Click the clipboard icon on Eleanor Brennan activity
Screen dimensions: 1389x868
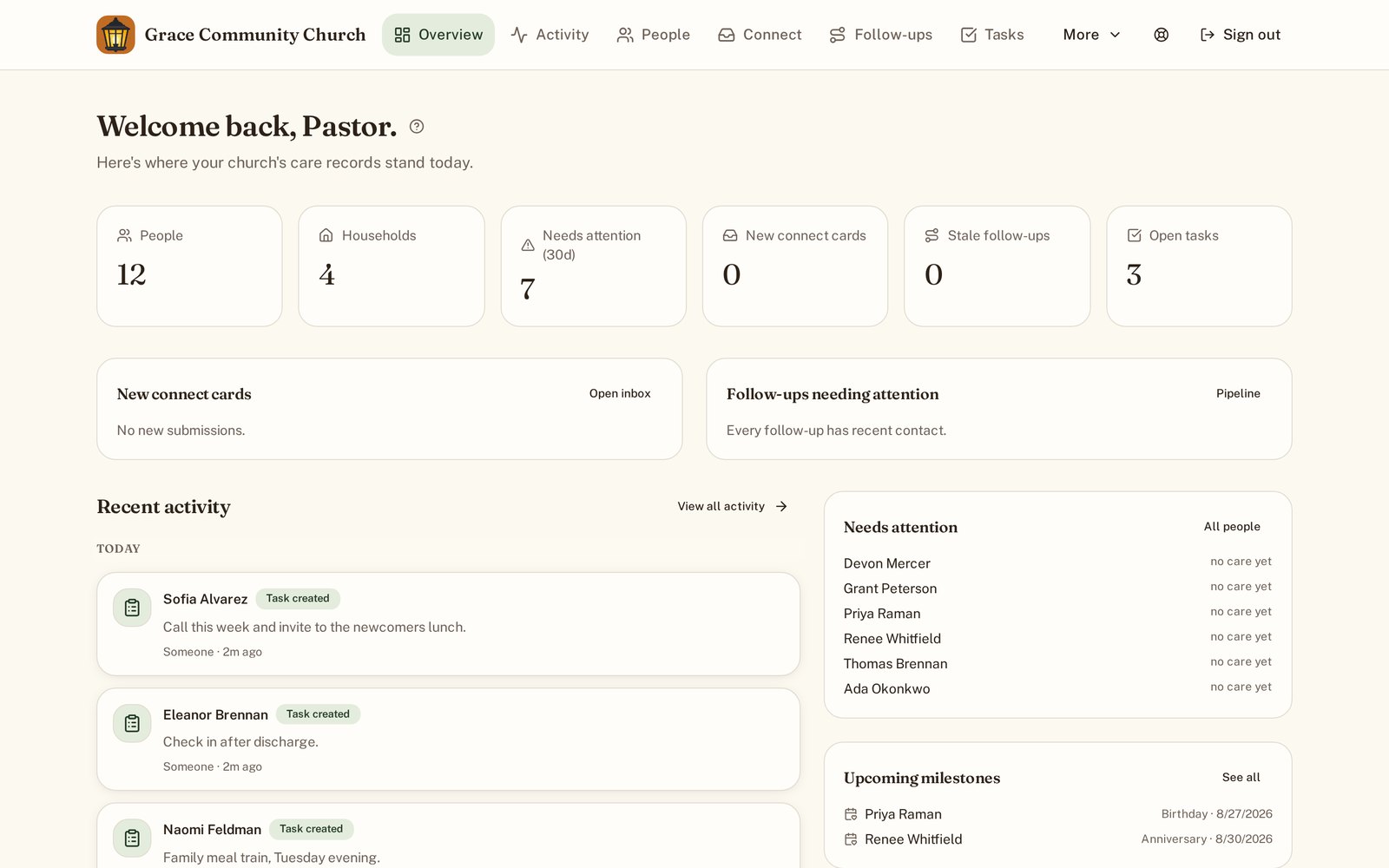pos(132,723)
